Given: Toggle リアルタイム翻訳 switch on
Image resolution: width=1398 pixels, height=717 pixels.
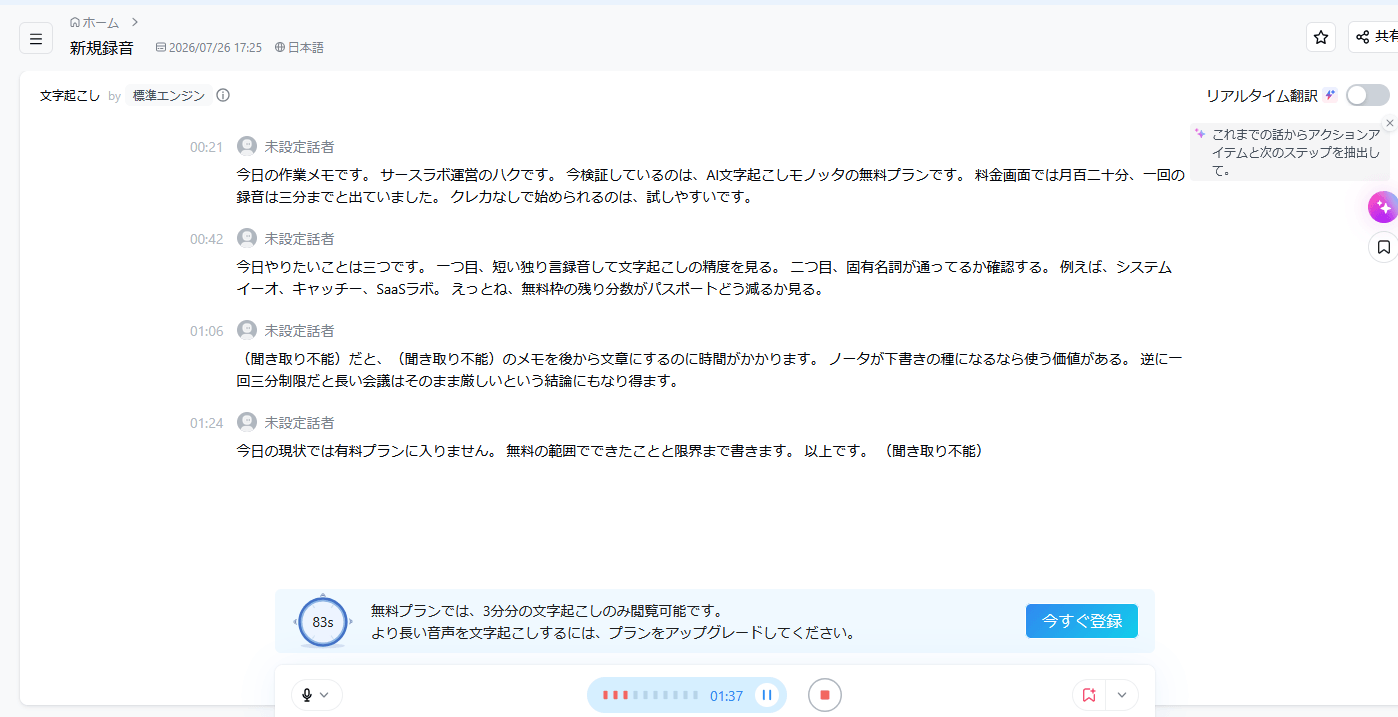Looking at the screenshot, I should (x=1367, y=95).
